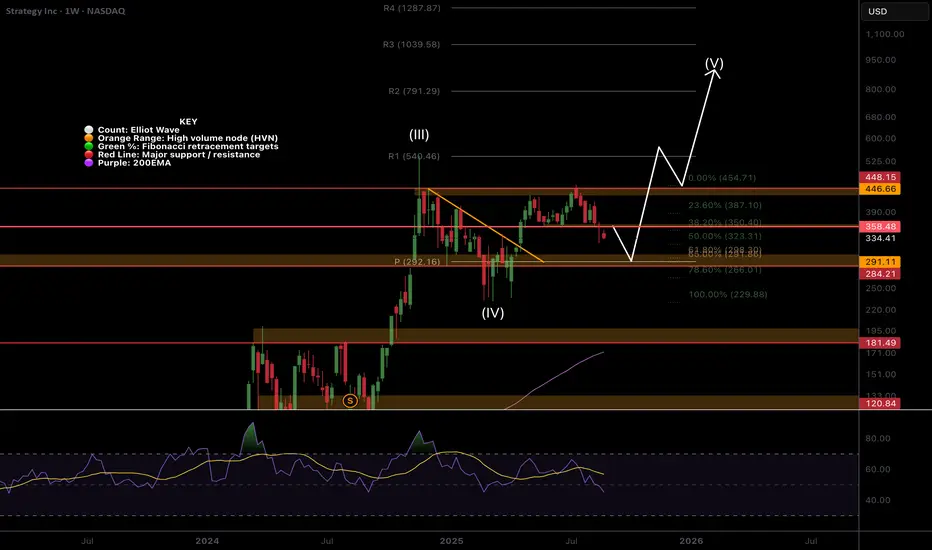
Task: Click the 950.00 price axis value
Action: tap(881, 60)
